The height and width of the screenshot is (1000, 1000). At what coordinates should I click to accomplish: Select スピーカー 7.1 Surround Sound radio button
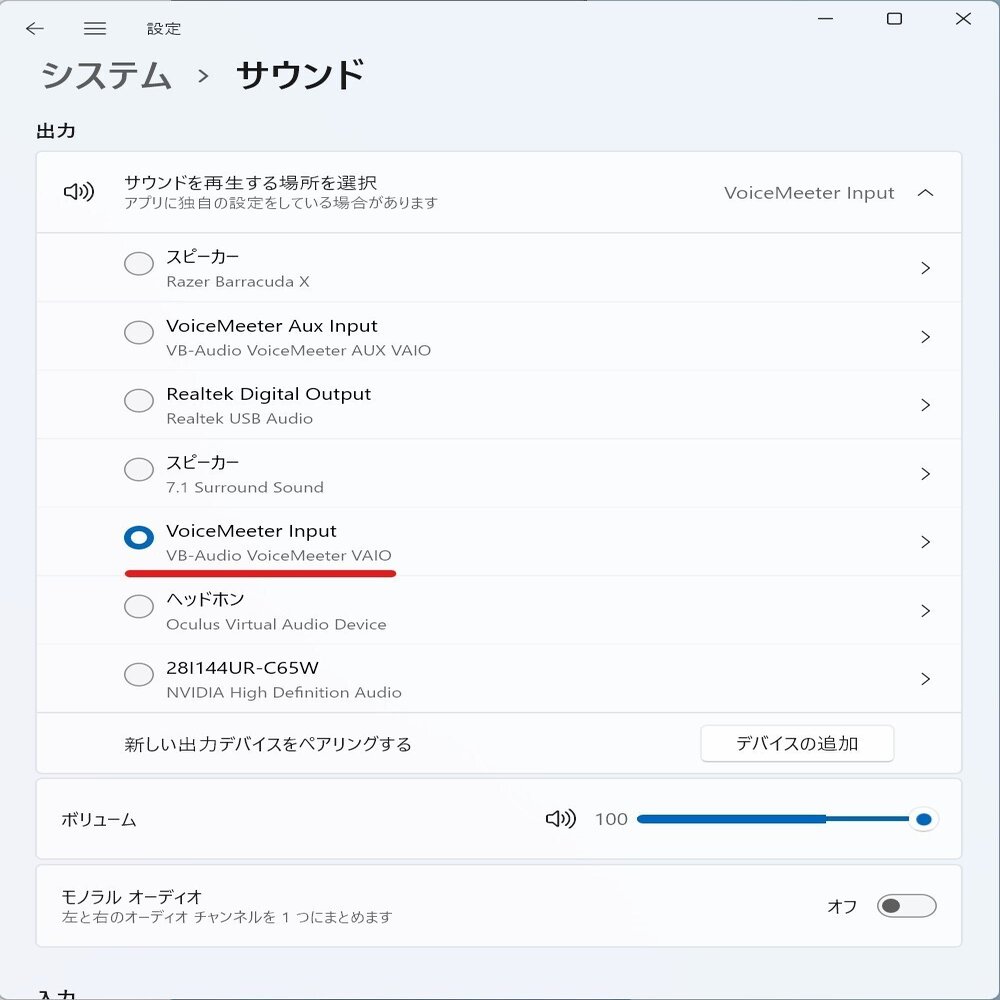(x=138, y=469)
